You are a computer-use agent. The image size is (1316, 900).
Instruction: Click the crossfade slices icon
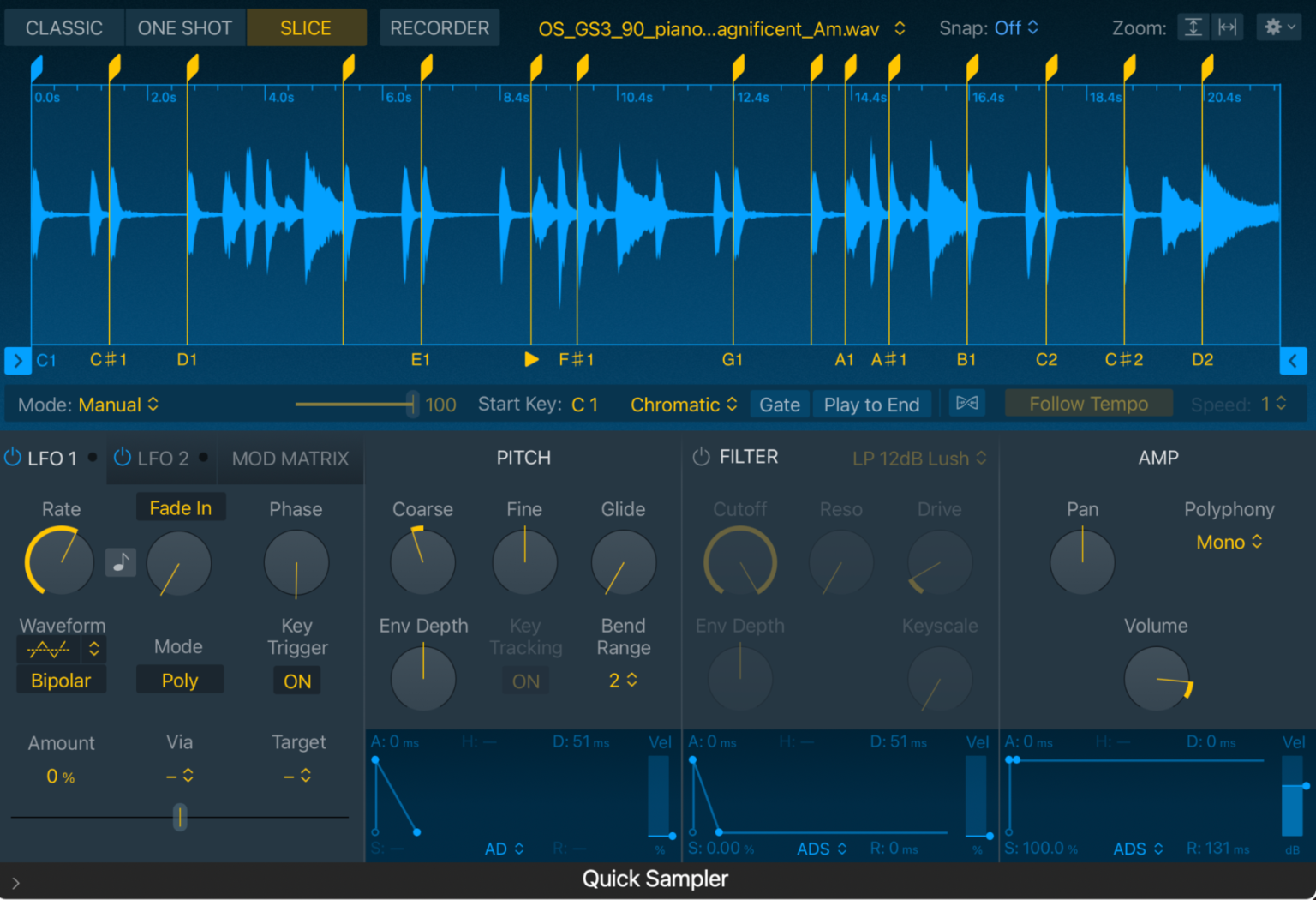(x=966, y=403)
